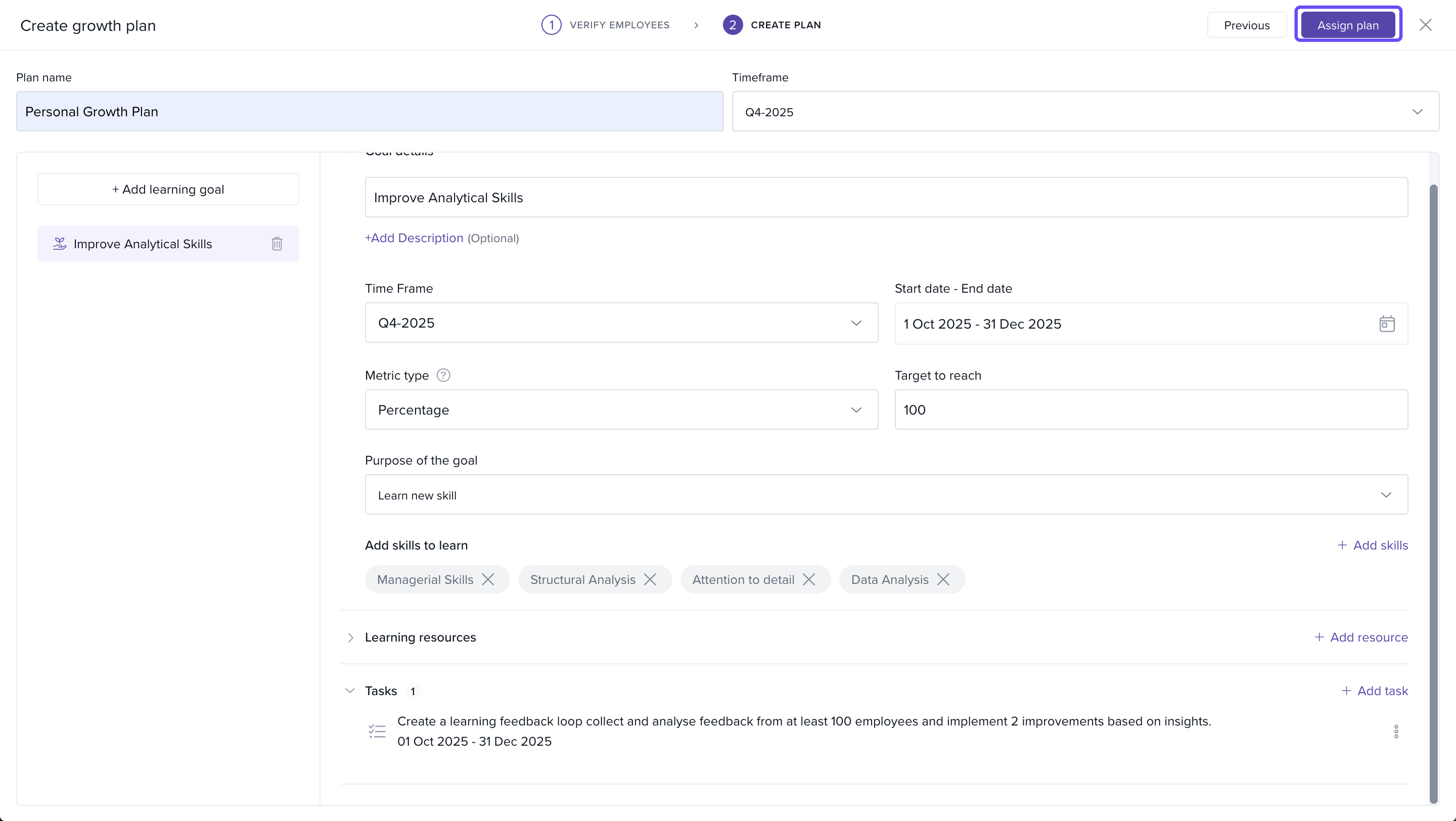
Task: Open Purpose of the goal dropdown
Action: (886, 494)
